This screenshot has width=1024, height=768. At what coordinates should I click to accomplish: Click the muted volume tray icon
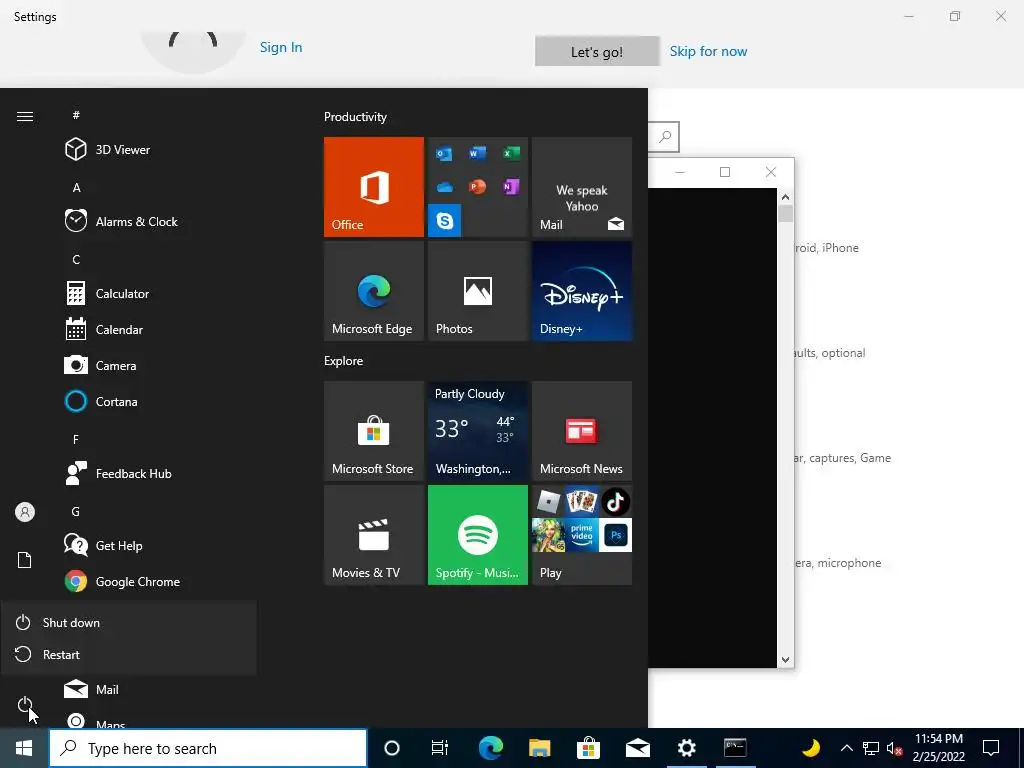pos(894,748)
